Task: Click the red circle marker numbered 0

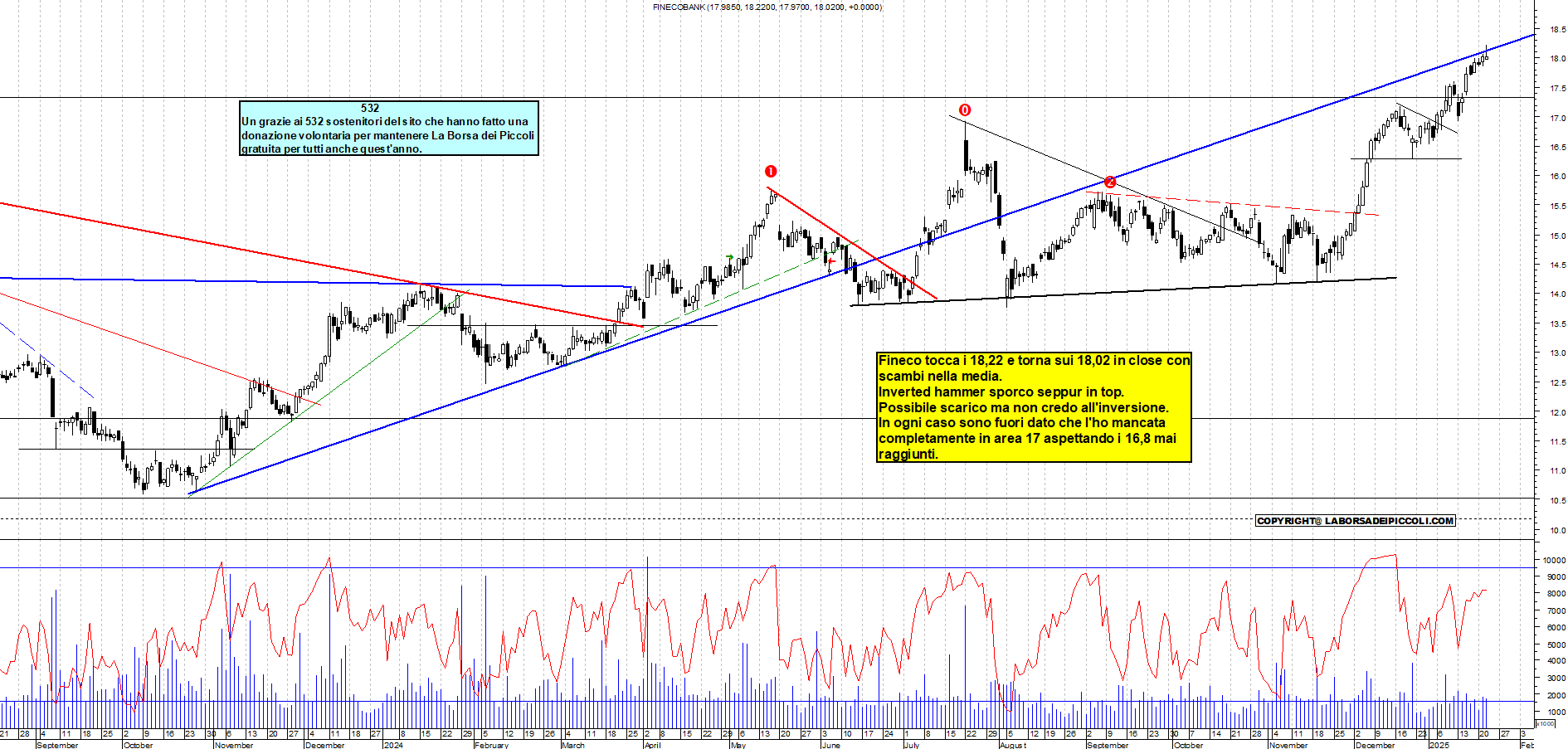Action: pyautogui.click(x=964, y=110)
